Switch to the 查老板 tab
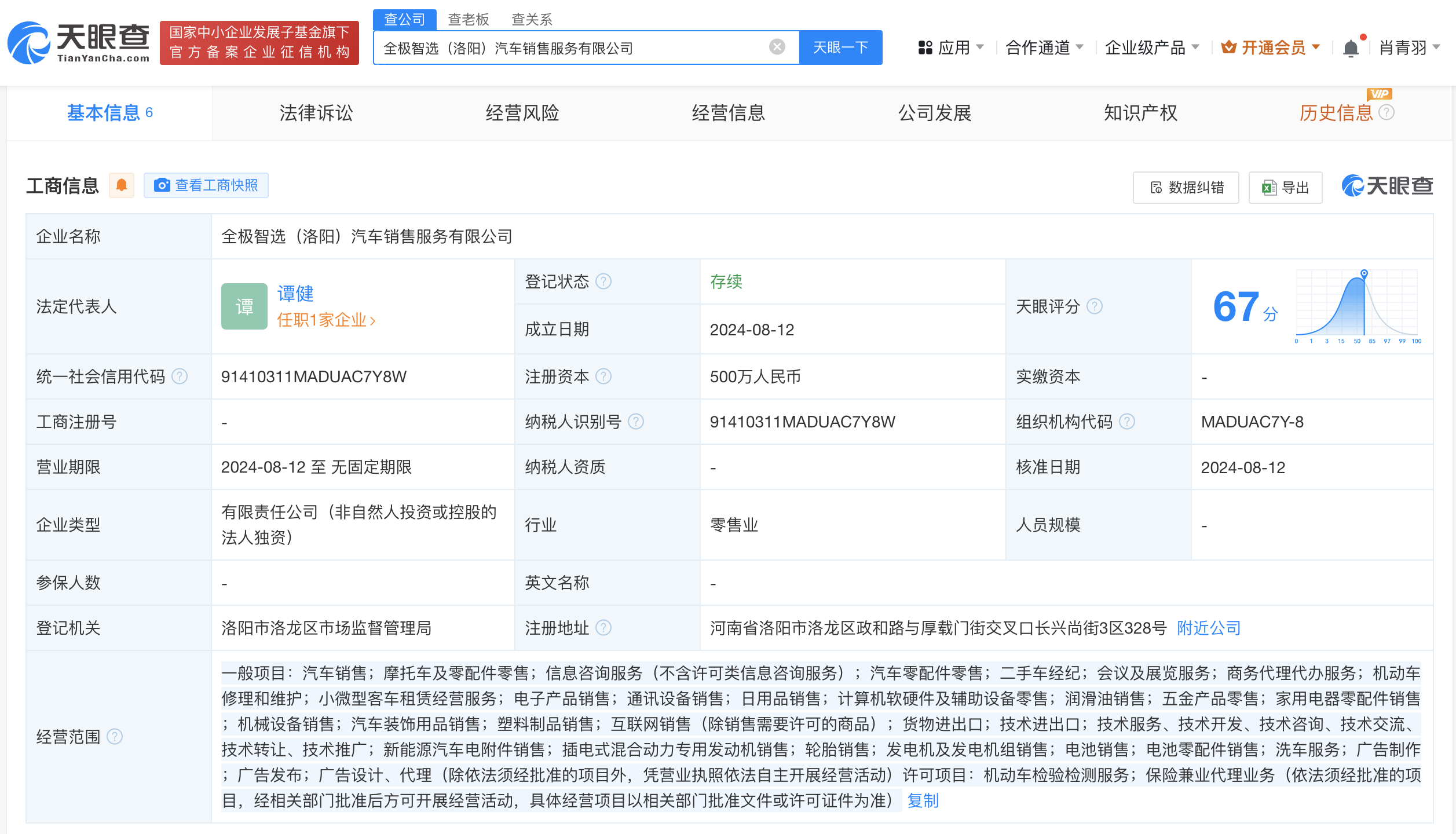 coord(467,19)
